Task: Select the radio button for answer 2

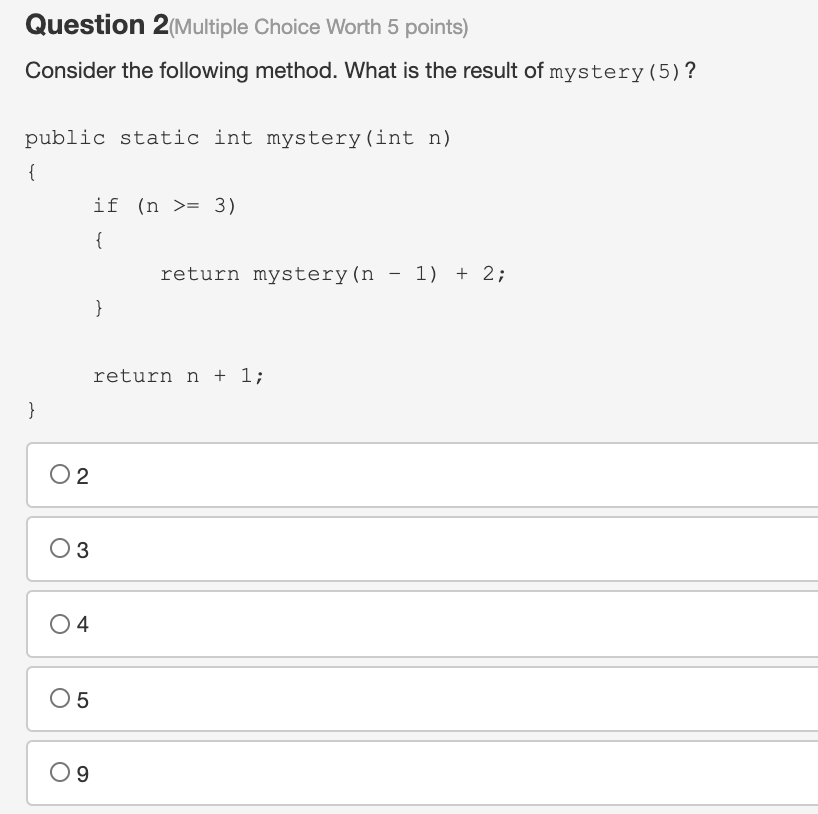Action: tap(57, 475)
